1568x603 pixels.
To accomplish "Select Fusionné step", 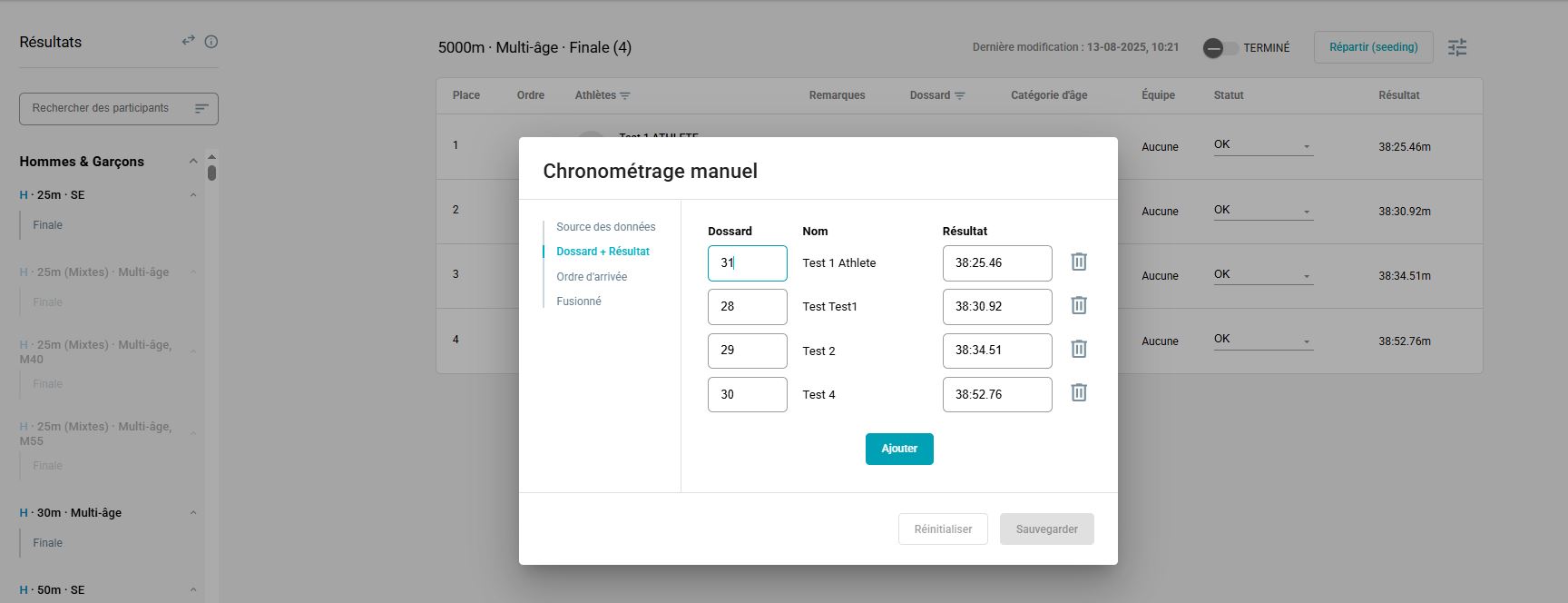I will click(579, 301).
